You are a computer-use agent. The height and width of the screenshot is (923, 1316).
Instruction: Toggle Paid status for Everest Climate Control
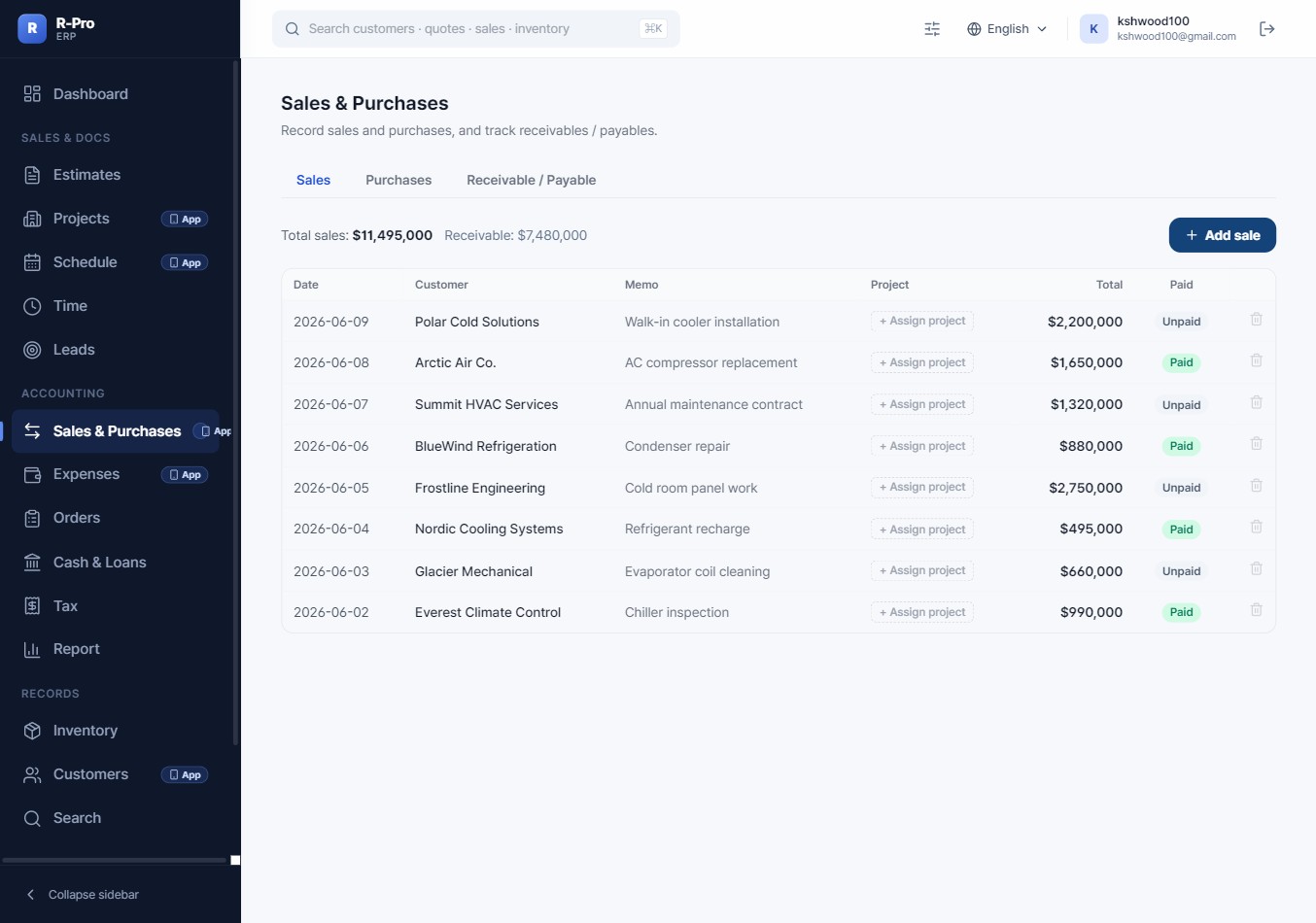click(1181, 612)
